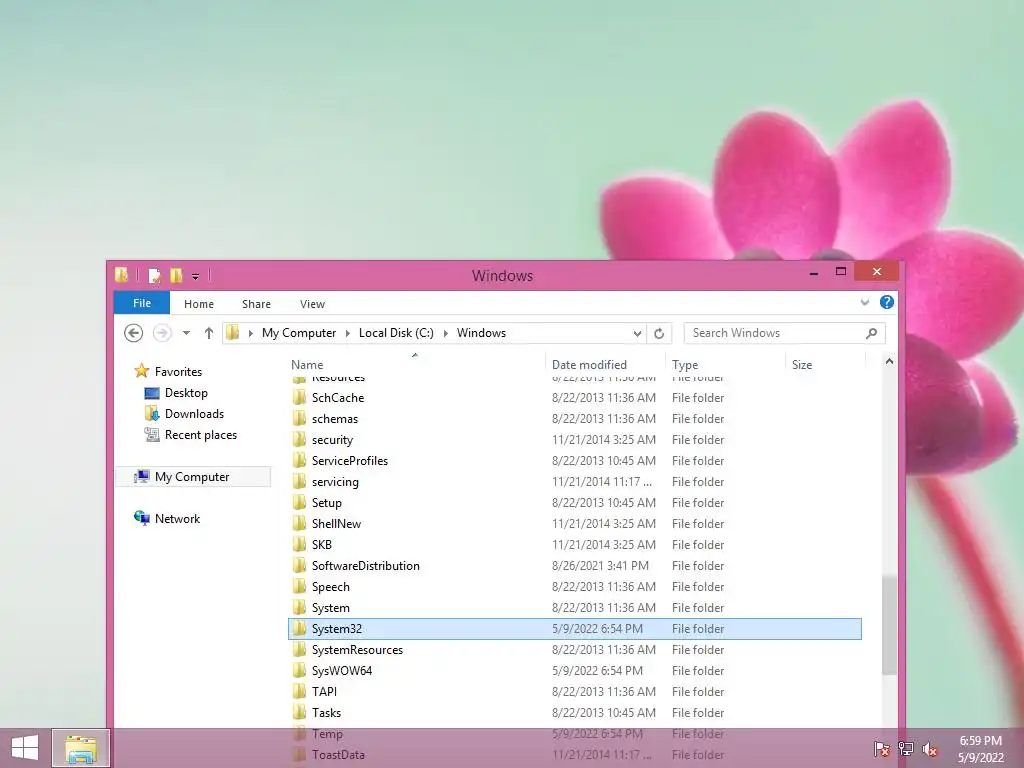Screen dimensions: 1024x768
Task: Open the Help question mark icon
Action: (x=887, y=302)
